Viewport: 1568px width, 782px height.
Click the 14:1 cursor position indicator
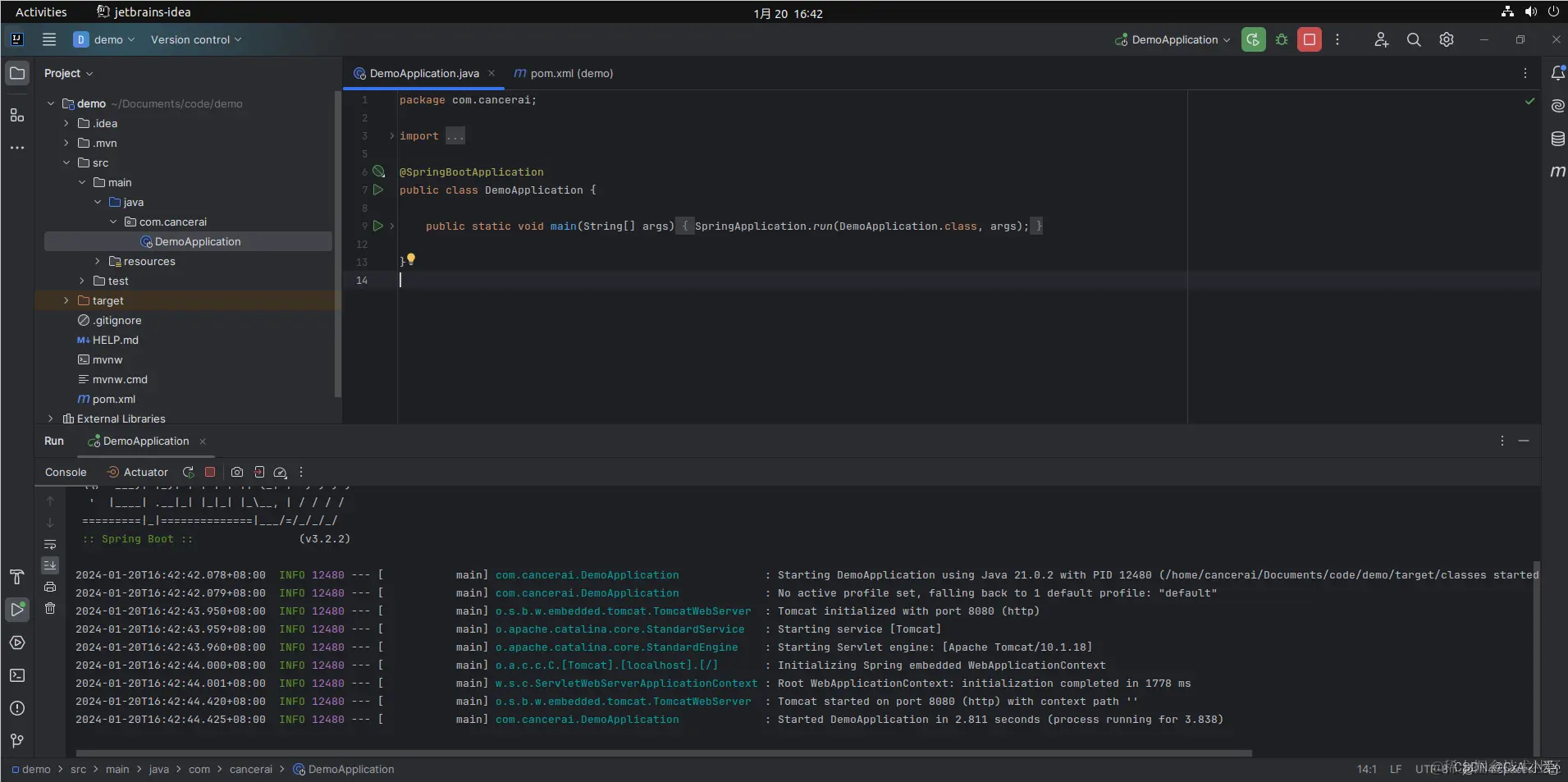(1366, 769)
